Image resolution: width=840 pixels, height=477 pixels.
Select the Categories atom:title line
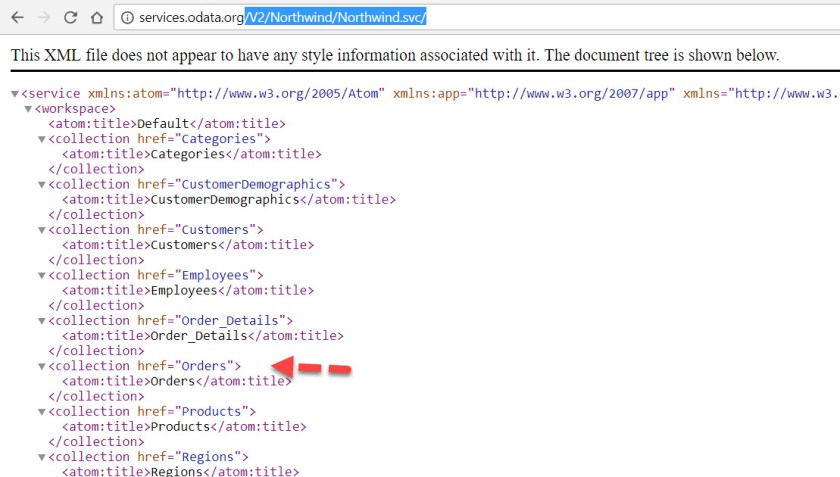(192, 154)
